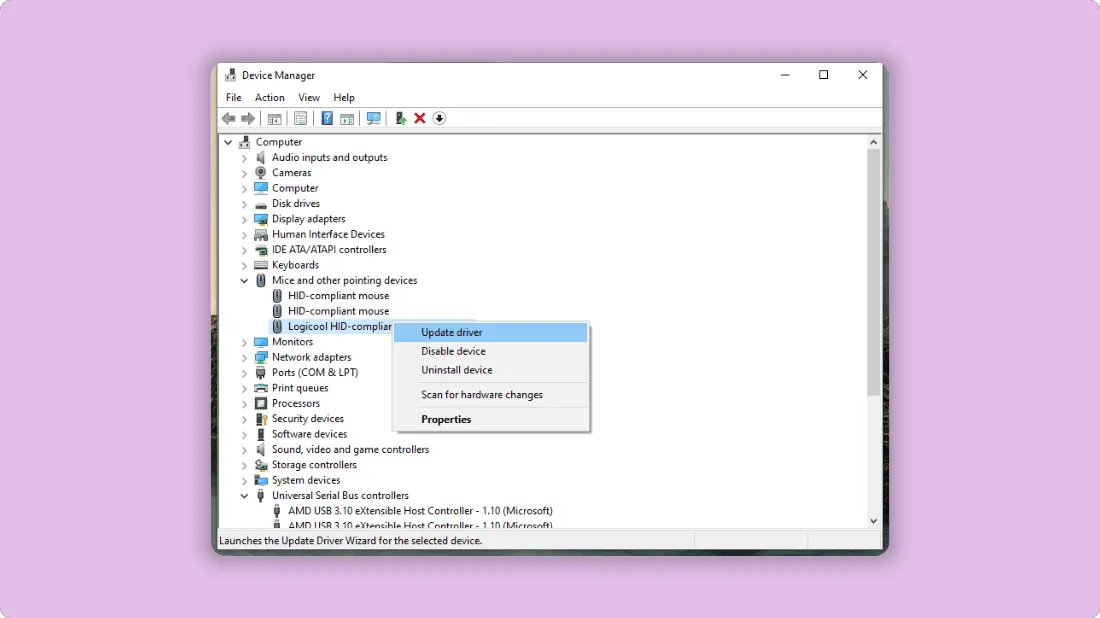Select the Keyboards category icon
This screenshot has height=618, width=1100.
(x=261, y=265)
